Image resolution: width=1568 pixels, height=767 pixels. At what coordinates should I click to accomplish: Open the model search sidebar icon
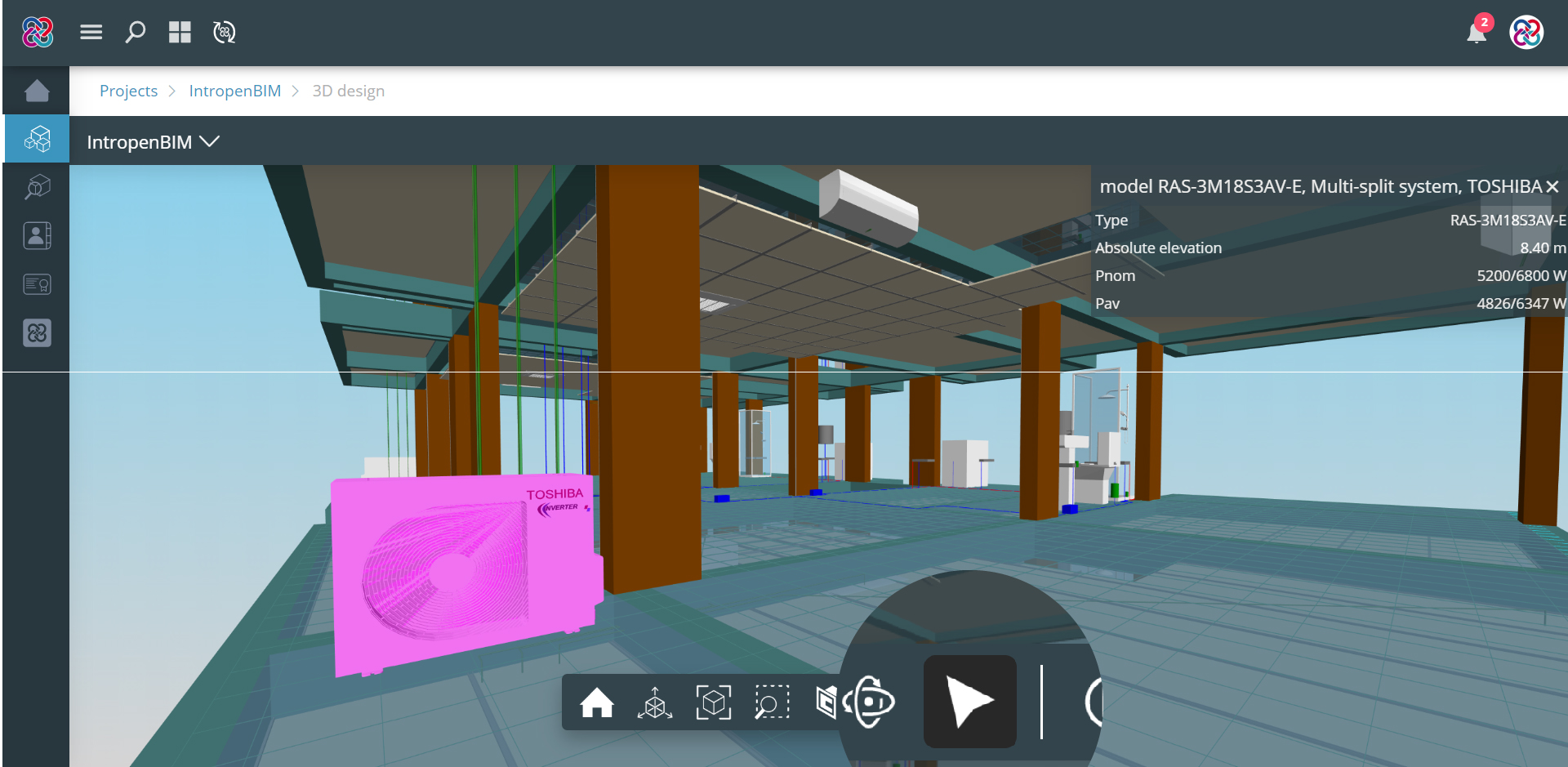click(x=36, y=186)
